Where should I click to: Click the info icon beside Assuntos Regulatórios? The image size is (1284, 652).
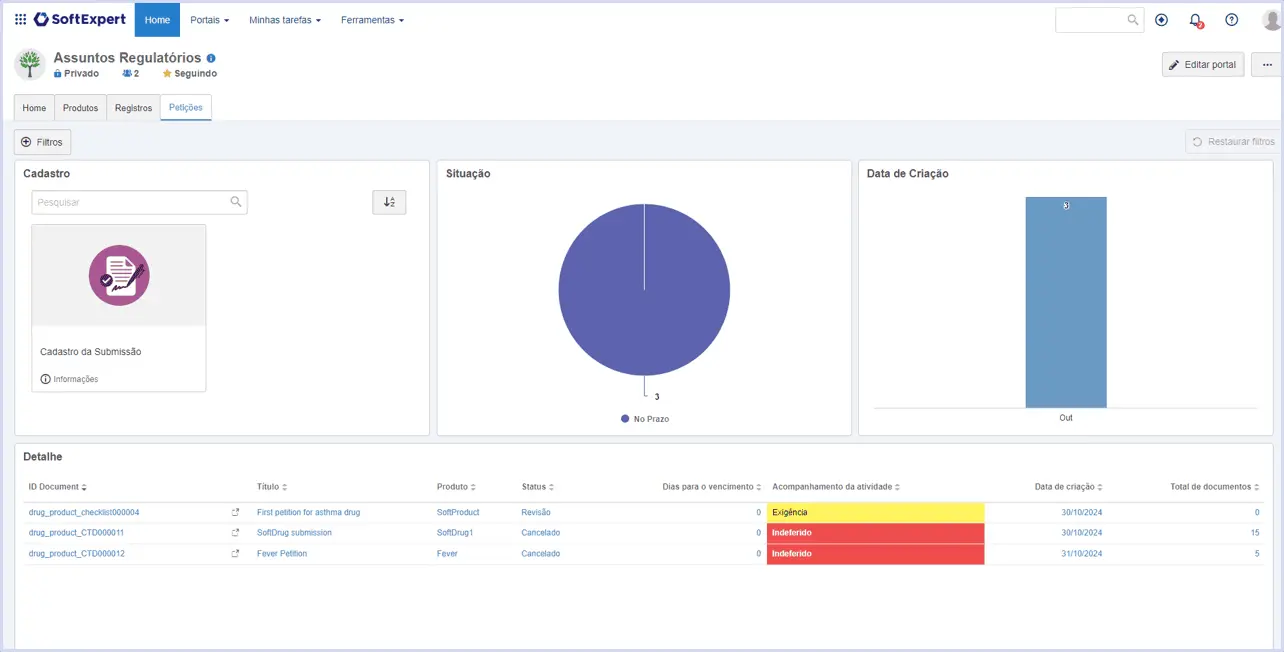211,58
